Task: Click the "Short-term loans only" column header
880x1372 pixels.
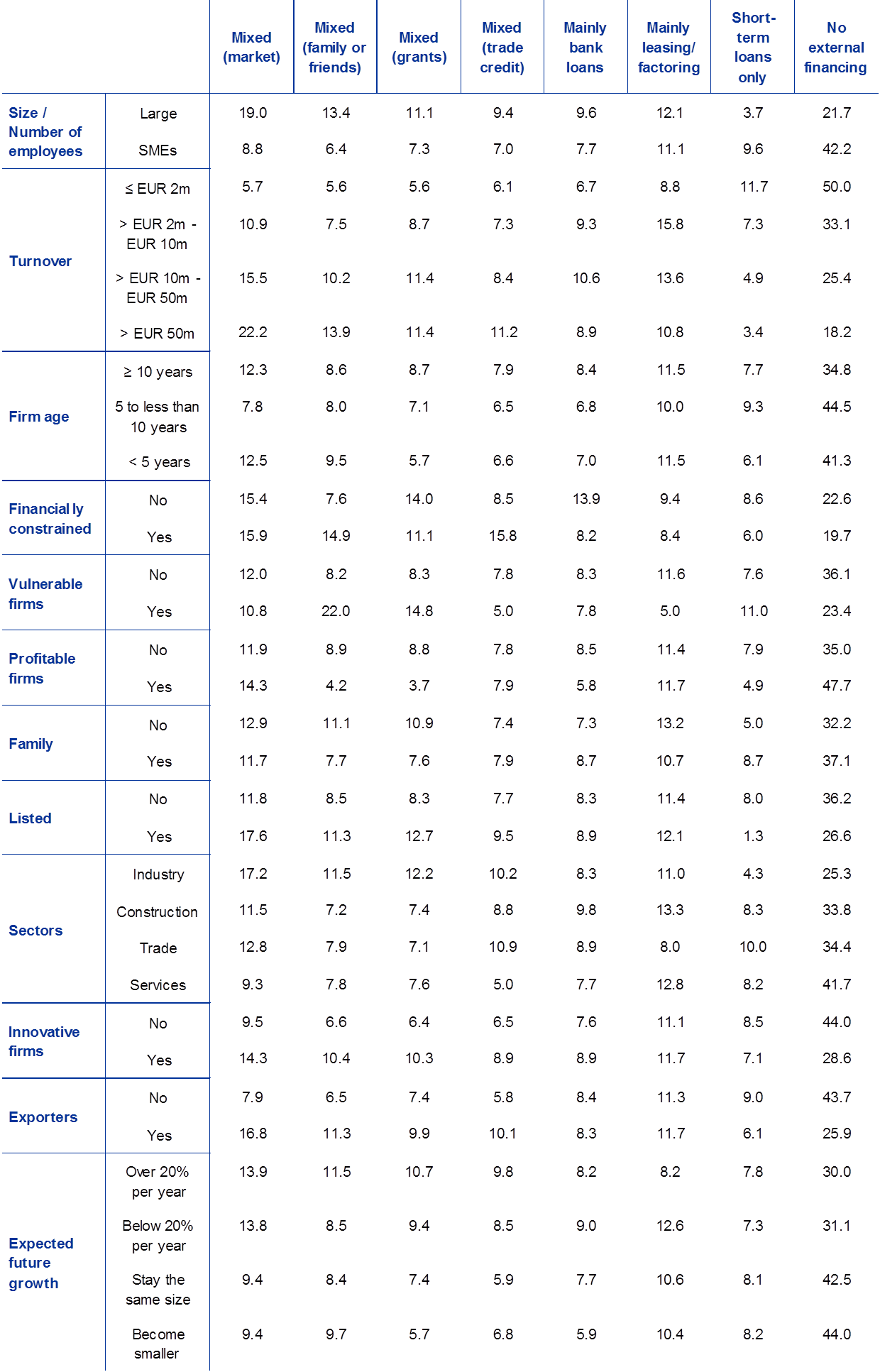Action: 752,48
